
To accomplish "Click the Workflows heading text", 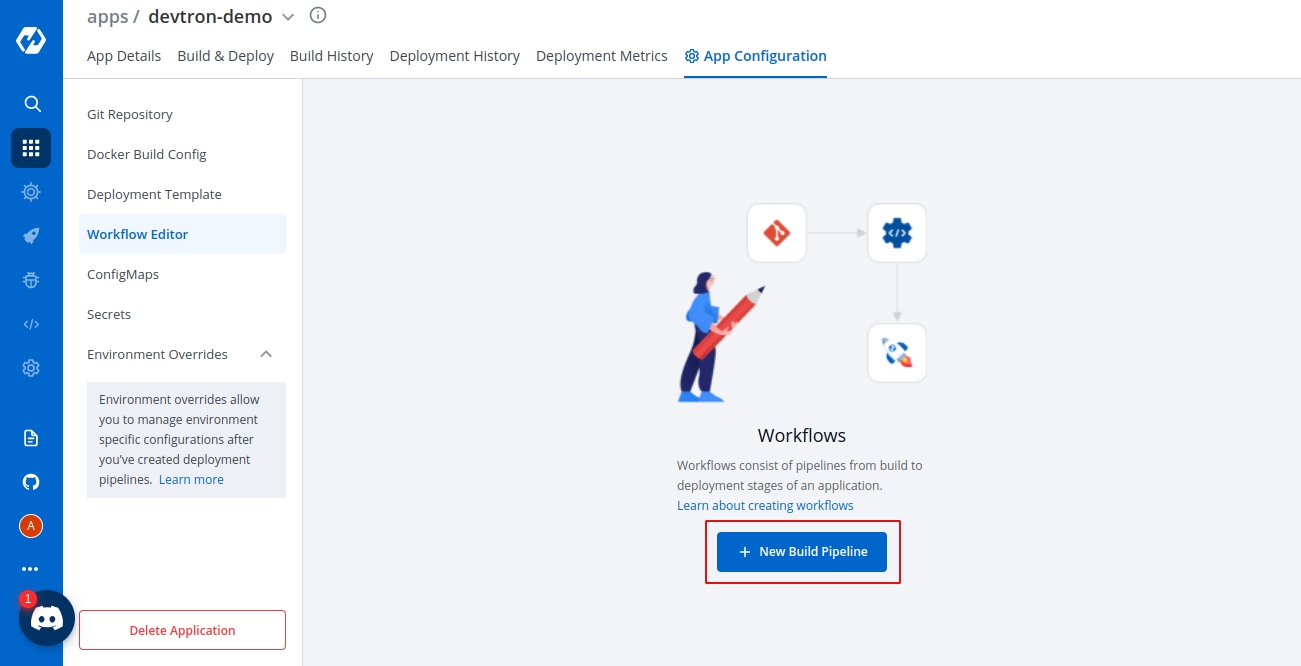I will pyautogui.click(x=802, y=435).
